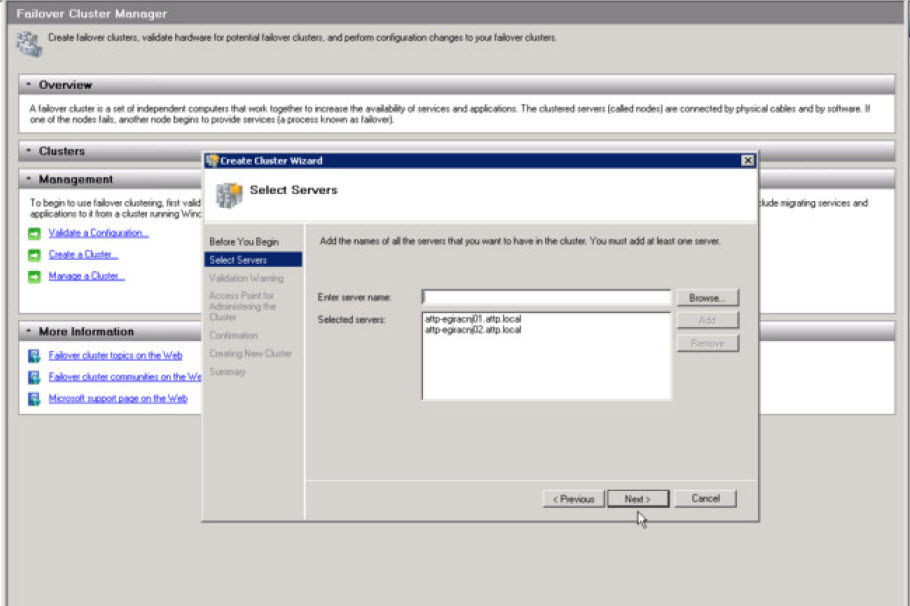Open the Before You Begin wizard step
Screen dimensions: 910x606
pos(244,241)
